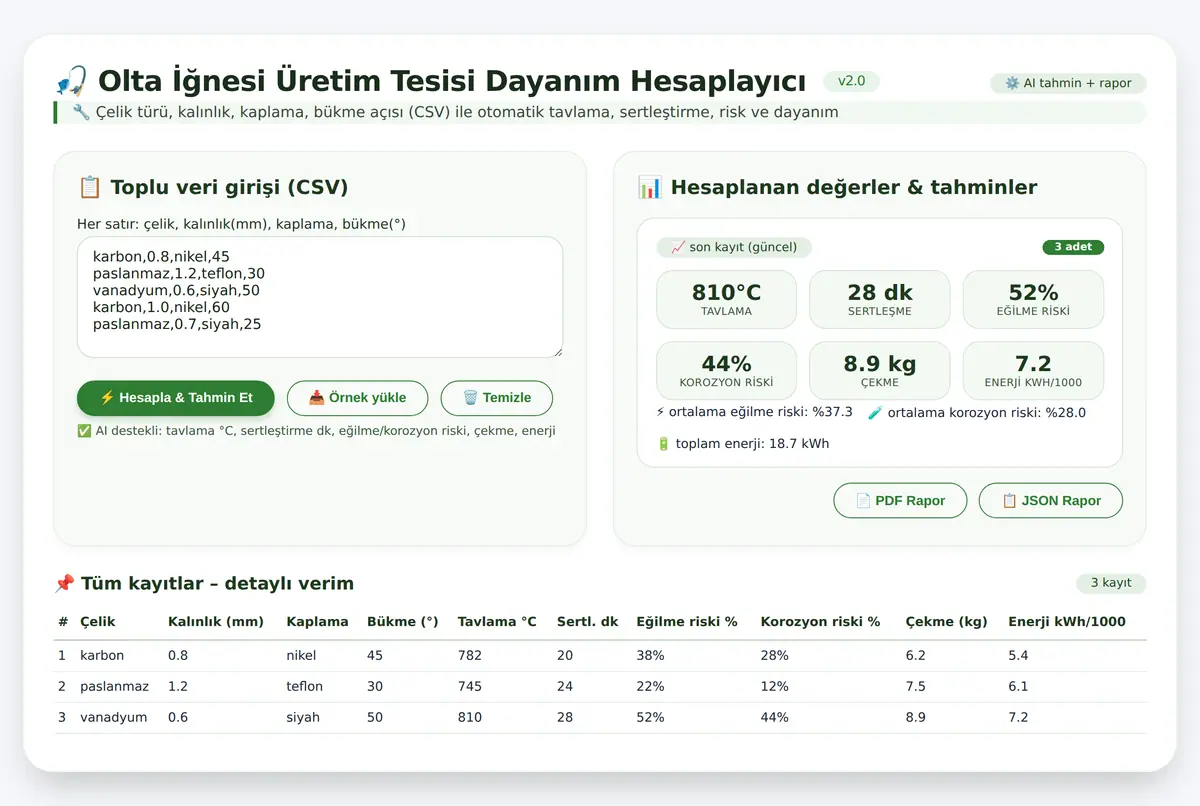The image size is (1200, 806).
Task: Click the 6.1 enerji cell in paslanmaz row
Action: [1018, 687]
